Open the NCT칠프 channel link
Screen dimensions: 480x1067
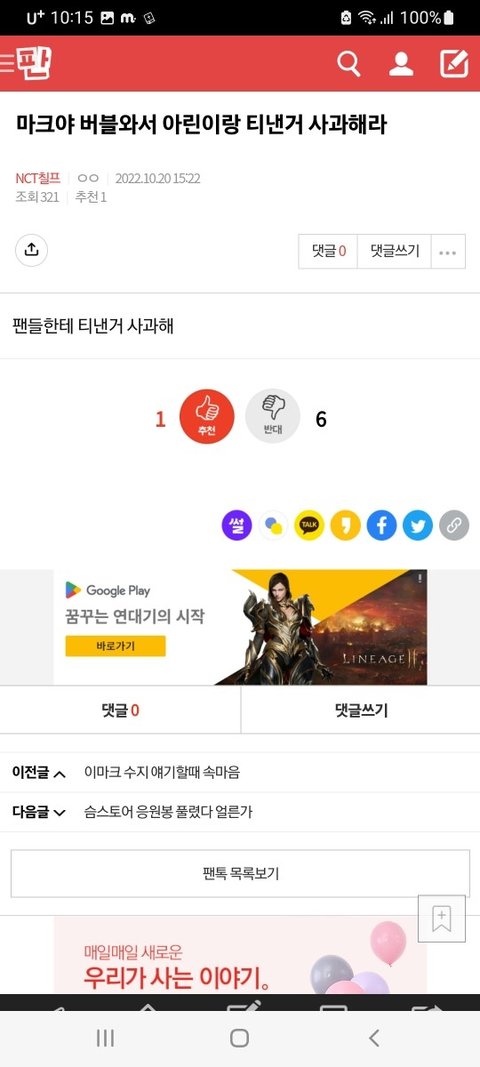click(x=38, y=178)
